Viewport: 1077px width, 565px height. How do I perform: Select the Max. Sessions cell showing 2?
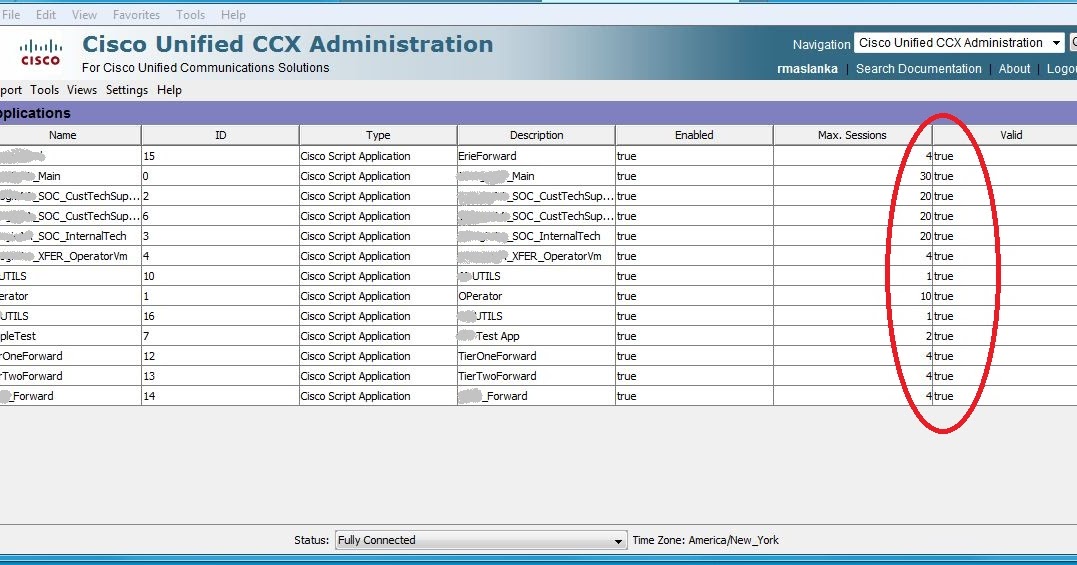click(x=852, y=336)
